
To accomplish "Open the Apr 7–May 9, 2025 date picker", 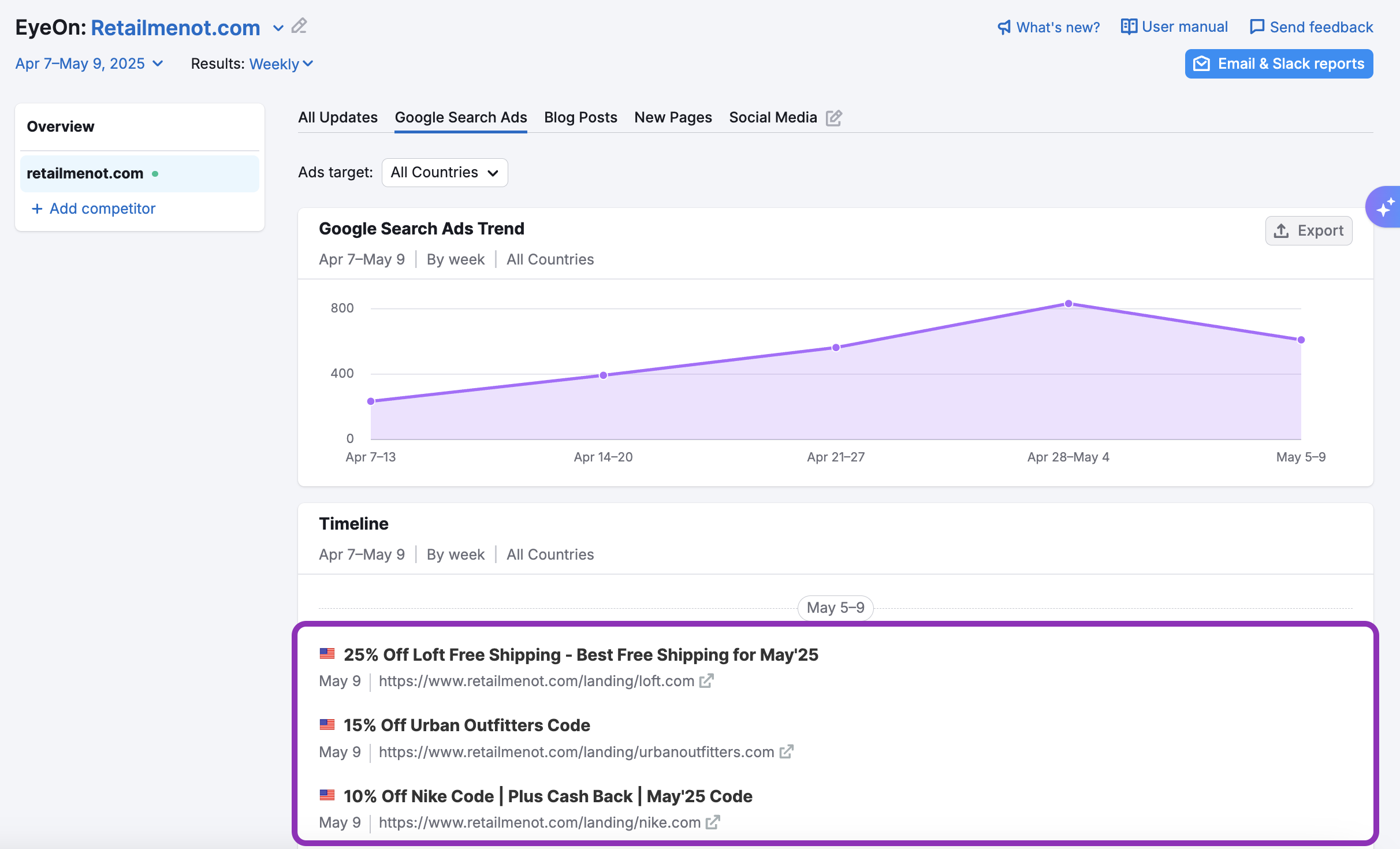I will tap(89, 64).
